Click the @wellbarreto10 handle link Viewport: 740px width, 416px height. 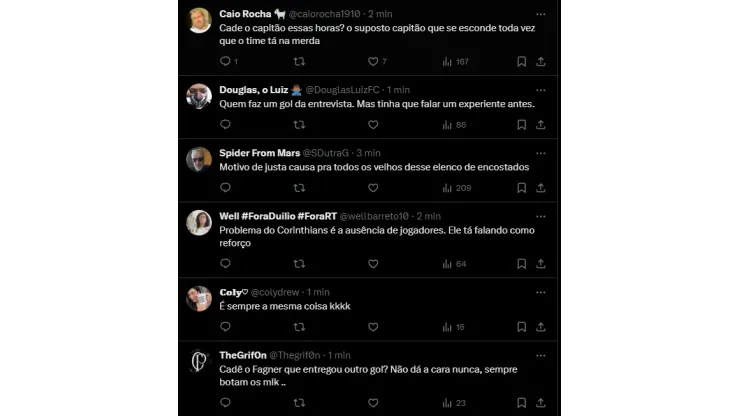pyautogui.click(x=380, y=216)
